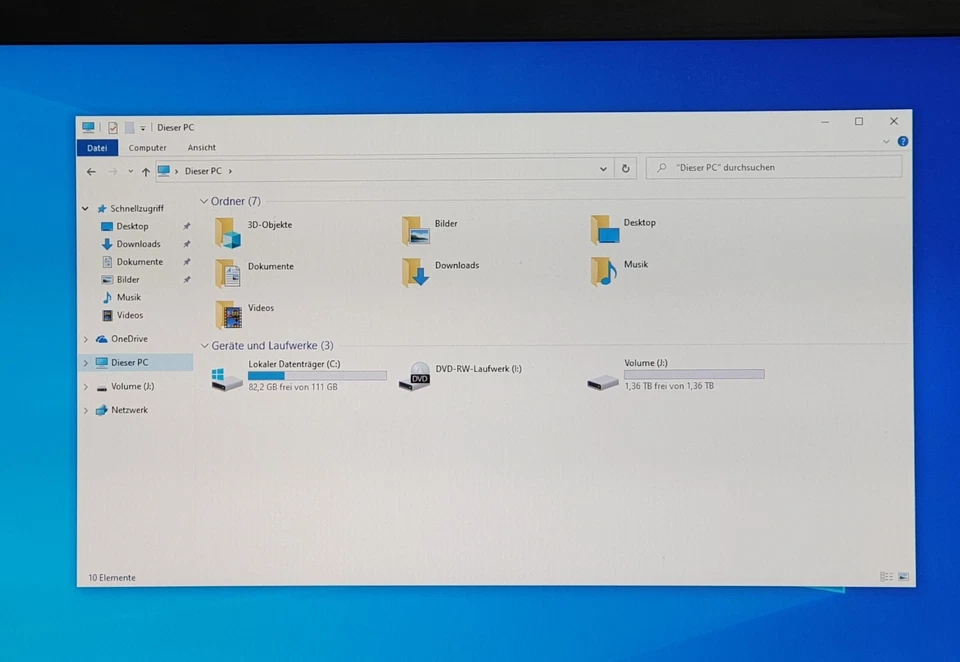The image size is (960, 662).
Task: Select Downloads in Schnellzugriff sidebar
Action: coord(138,244)
